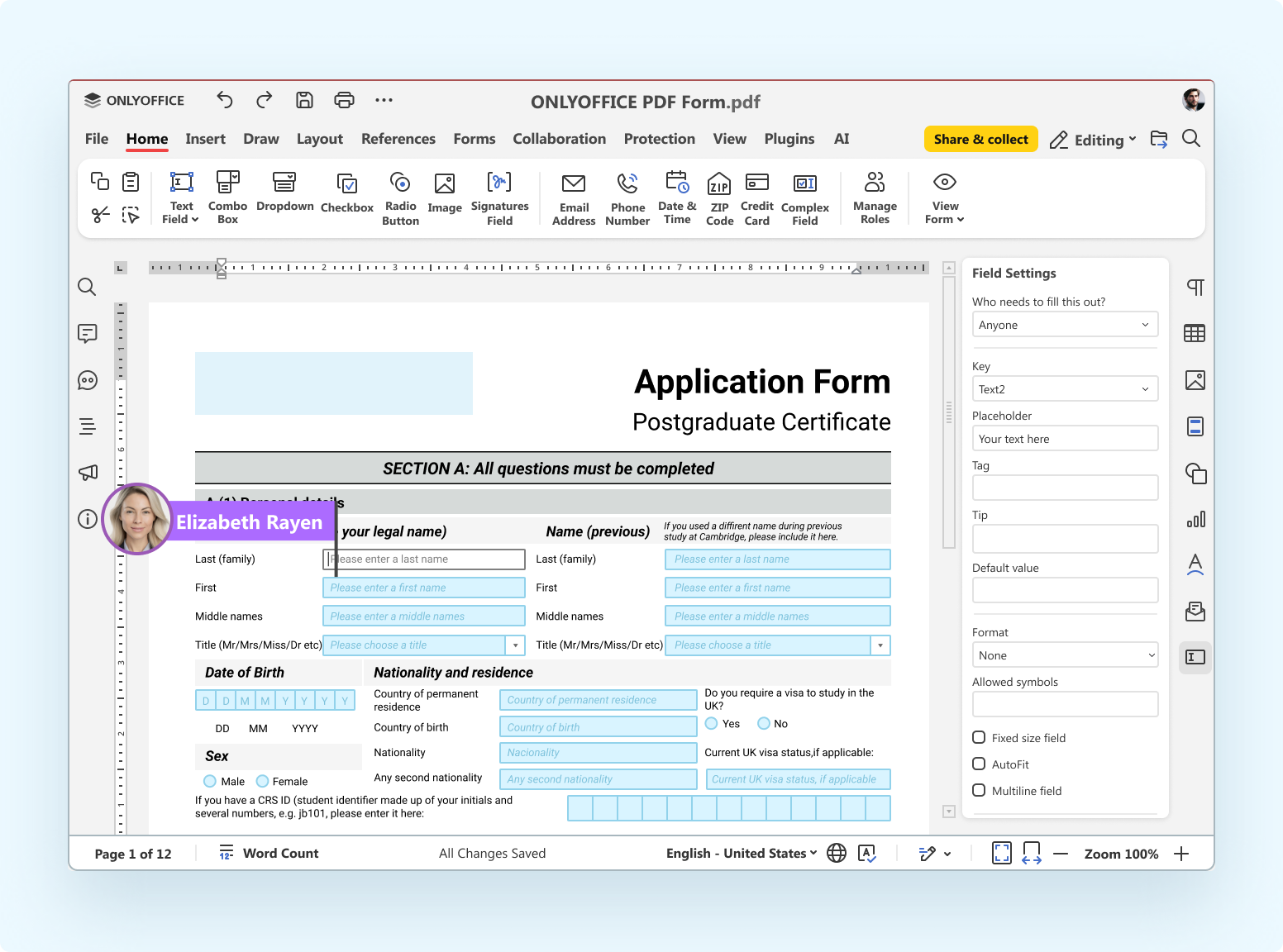Click the Undo arrow icon
Screen dimensions: 1283x952
pyautogui.click(x=225, y=100)
